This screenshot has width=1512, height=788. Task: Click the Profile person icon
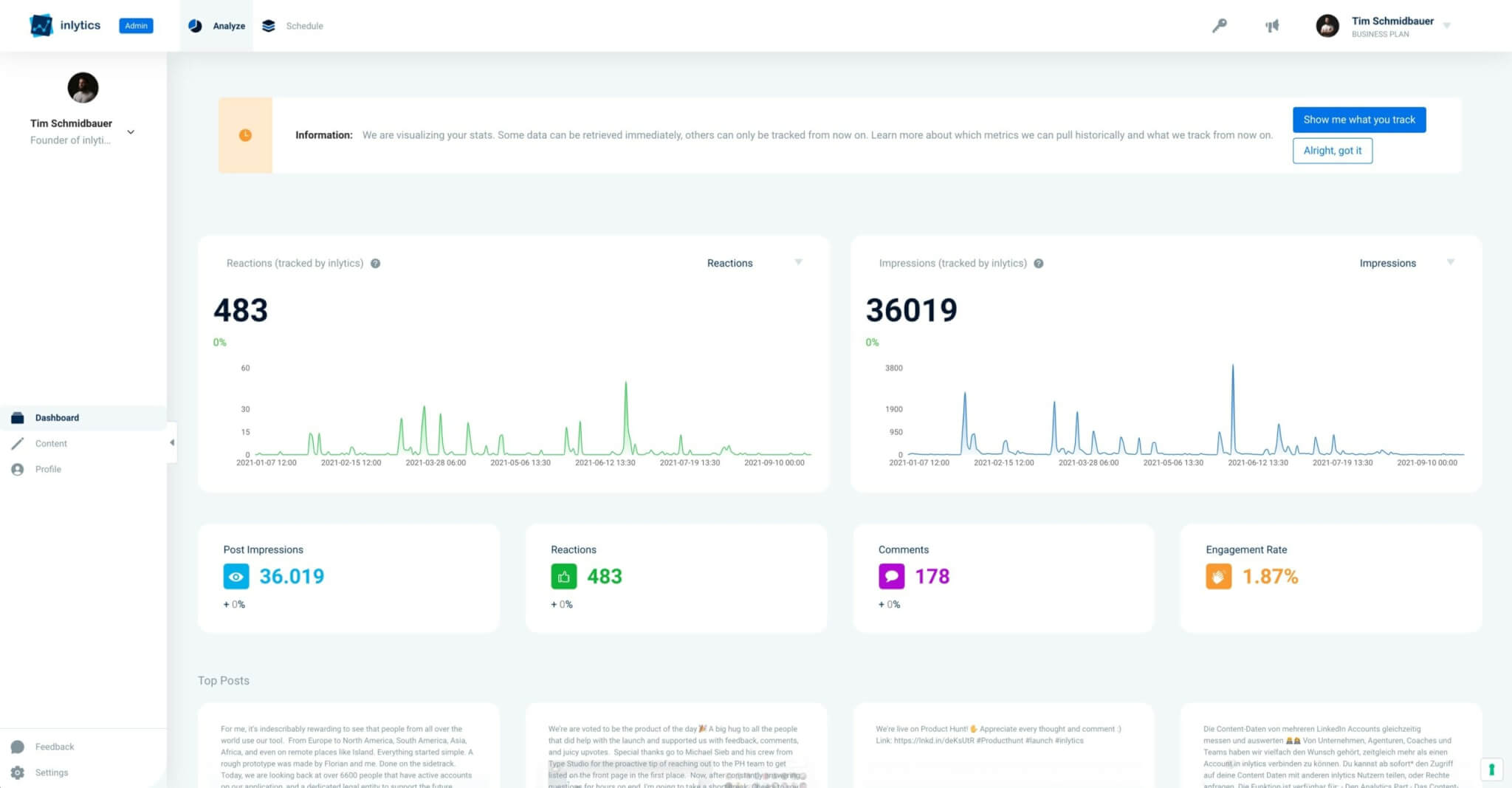[18, 470]
